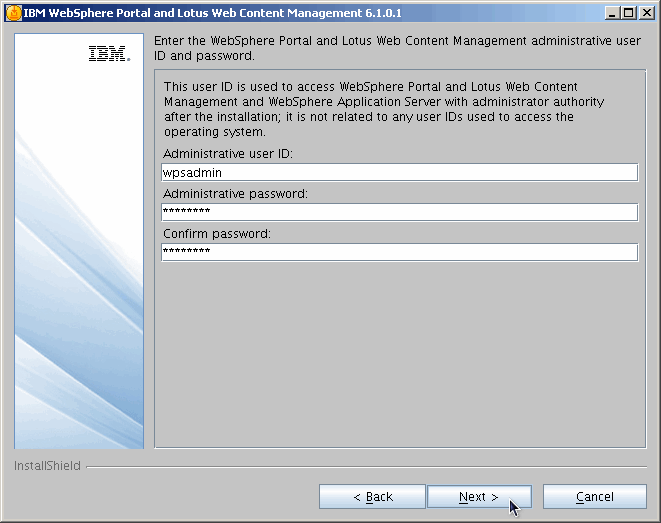
Task: Click the "Administrative password:" label
Action: click(x=236, y=194)
